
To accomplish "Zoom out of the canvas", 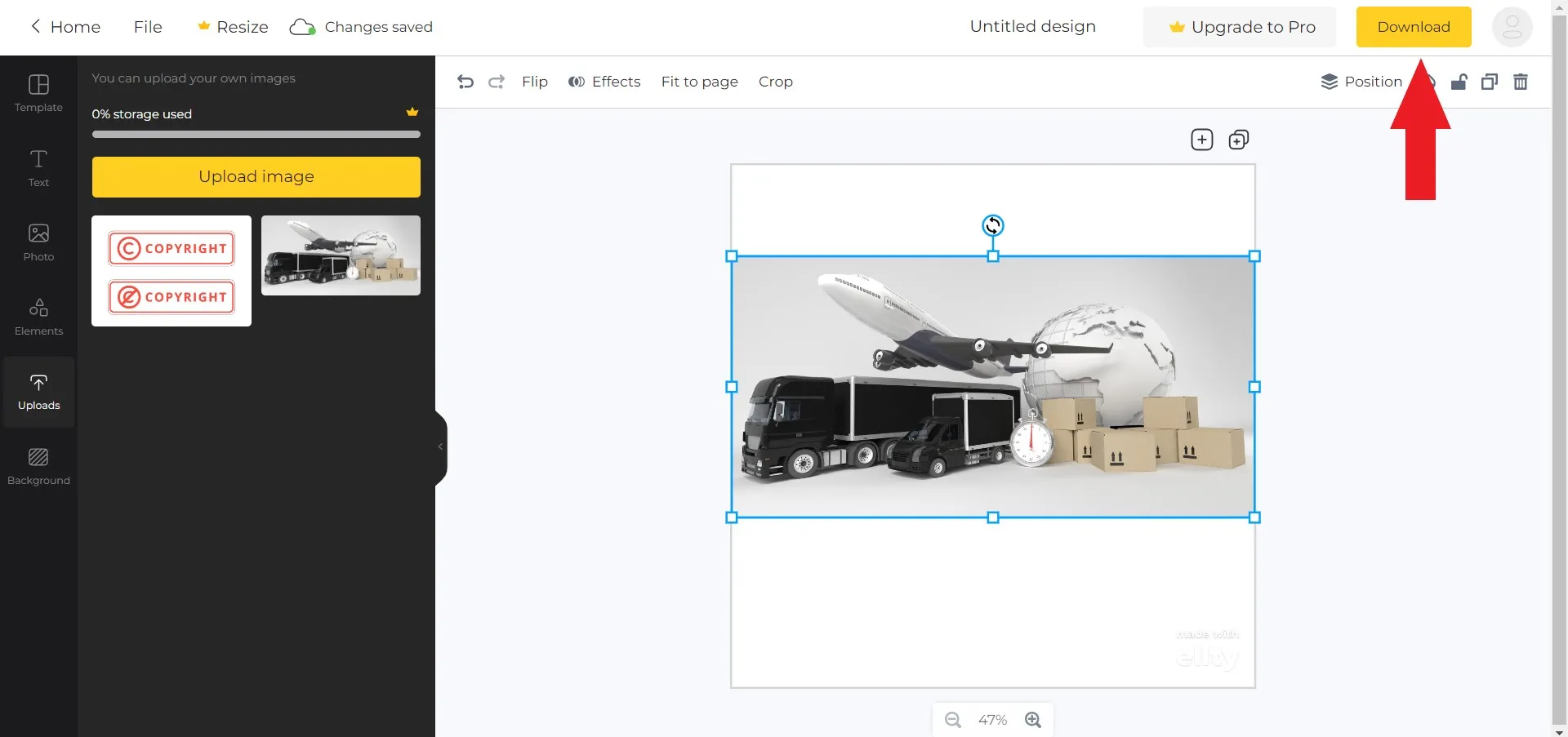I will (x=952, y=720).
